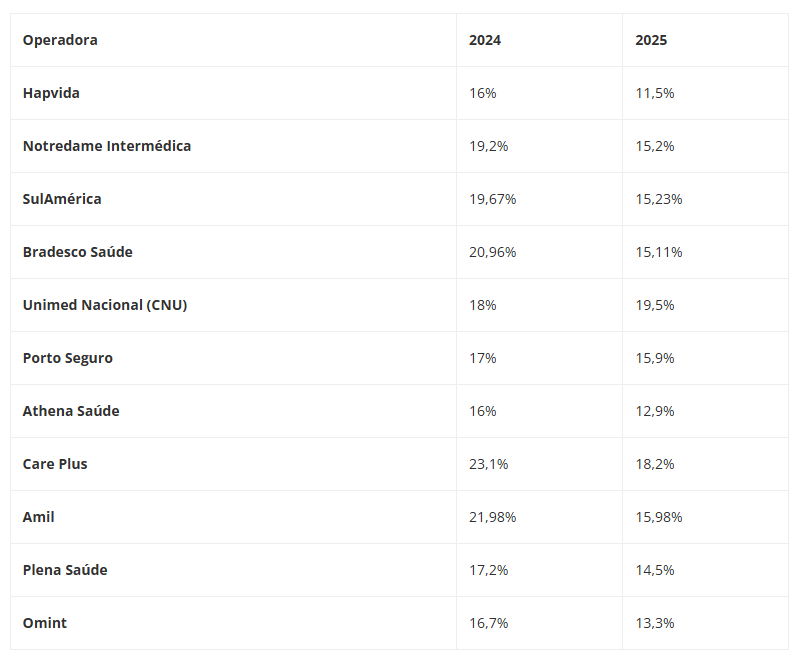The width and height of the screenshot is (803, 659).
Task: Click the Porto Seguro row label
Action: 68,358
